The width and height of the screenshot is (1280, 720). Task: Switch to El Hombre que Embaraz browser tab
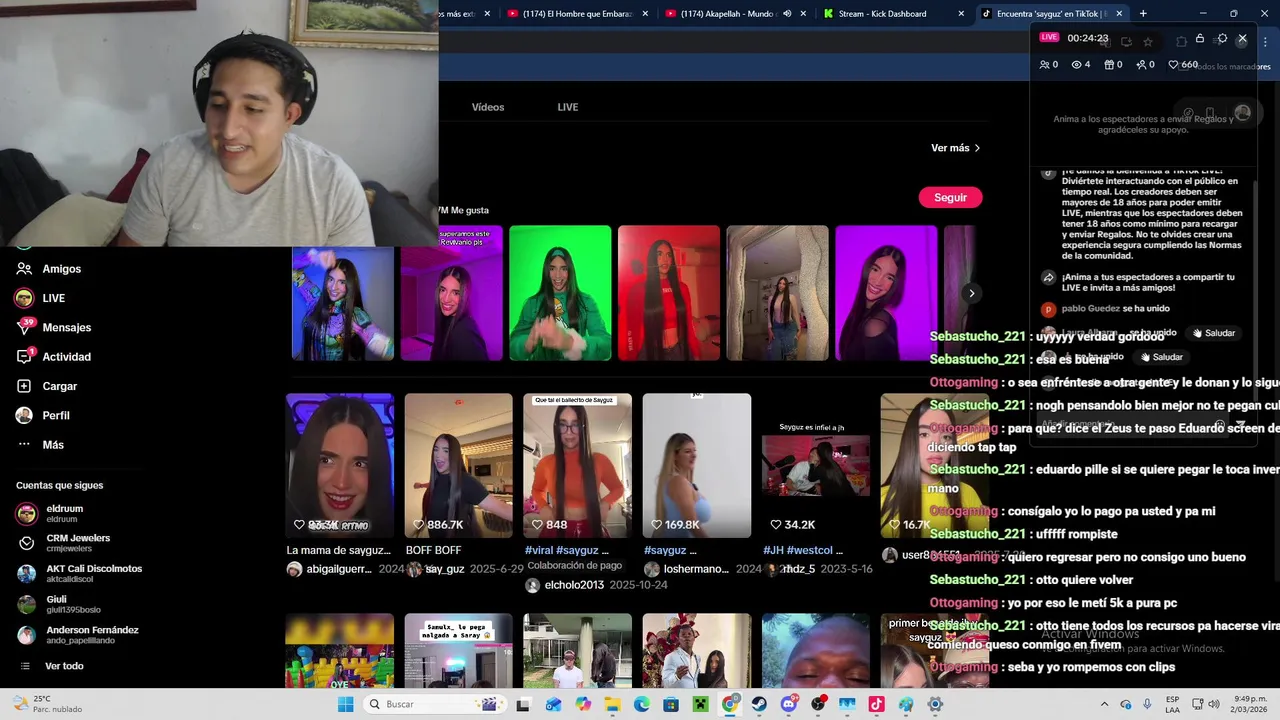click(575, 14)
